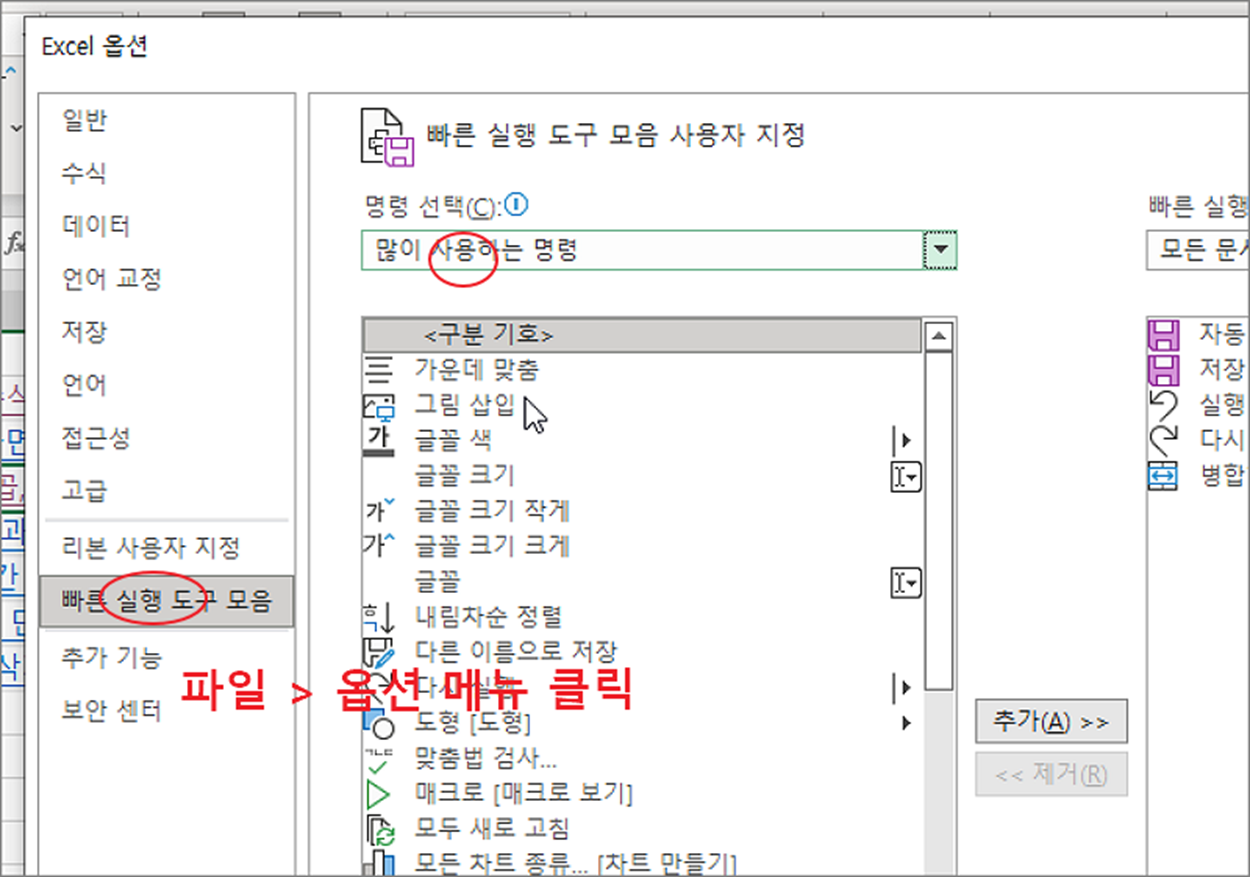Select the 그림 삽입 command icon
Image resolution: width=1250 pixels, height=877 pixels.
[x=379, y=406]
